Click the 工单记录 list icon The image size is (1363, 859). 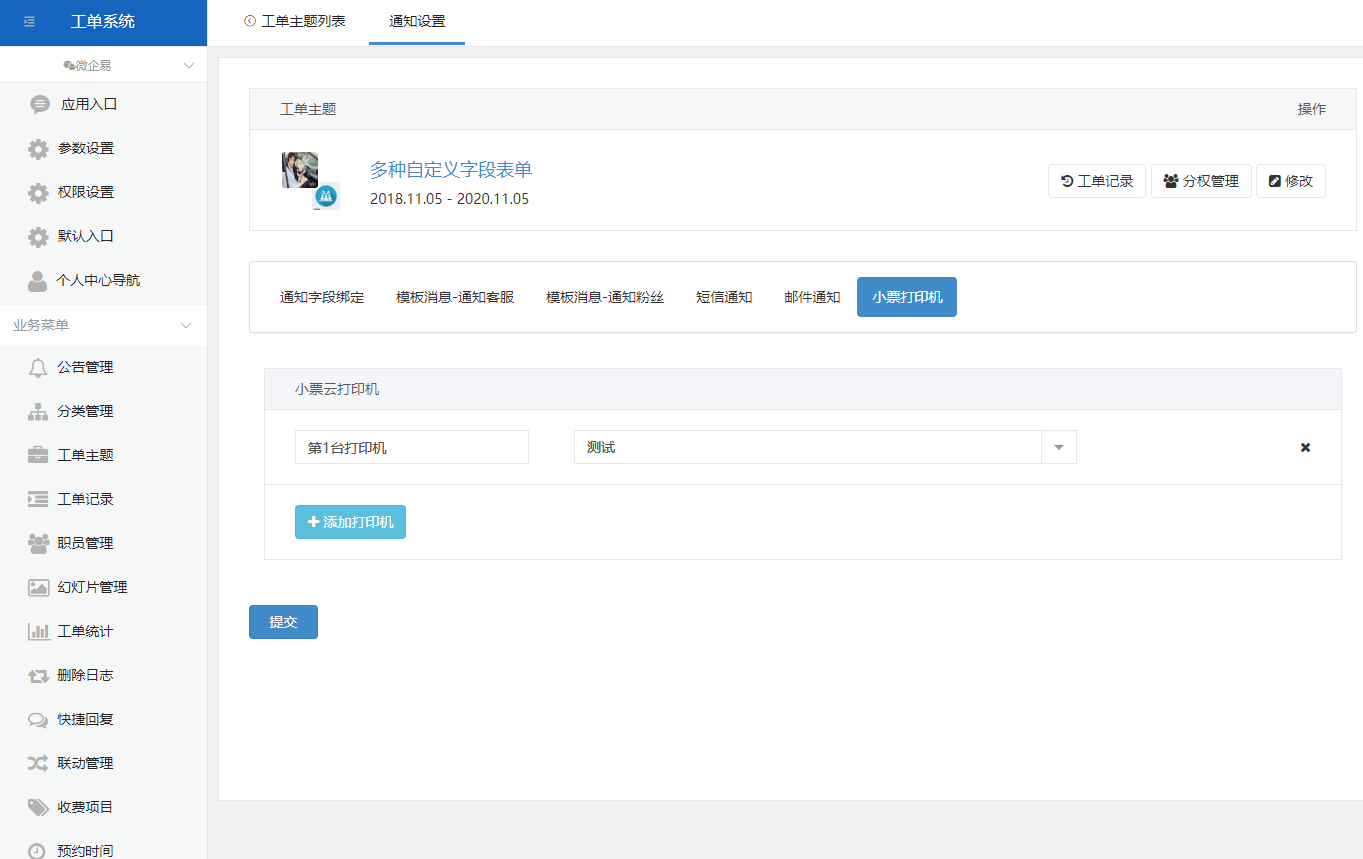tap(38, 499)
